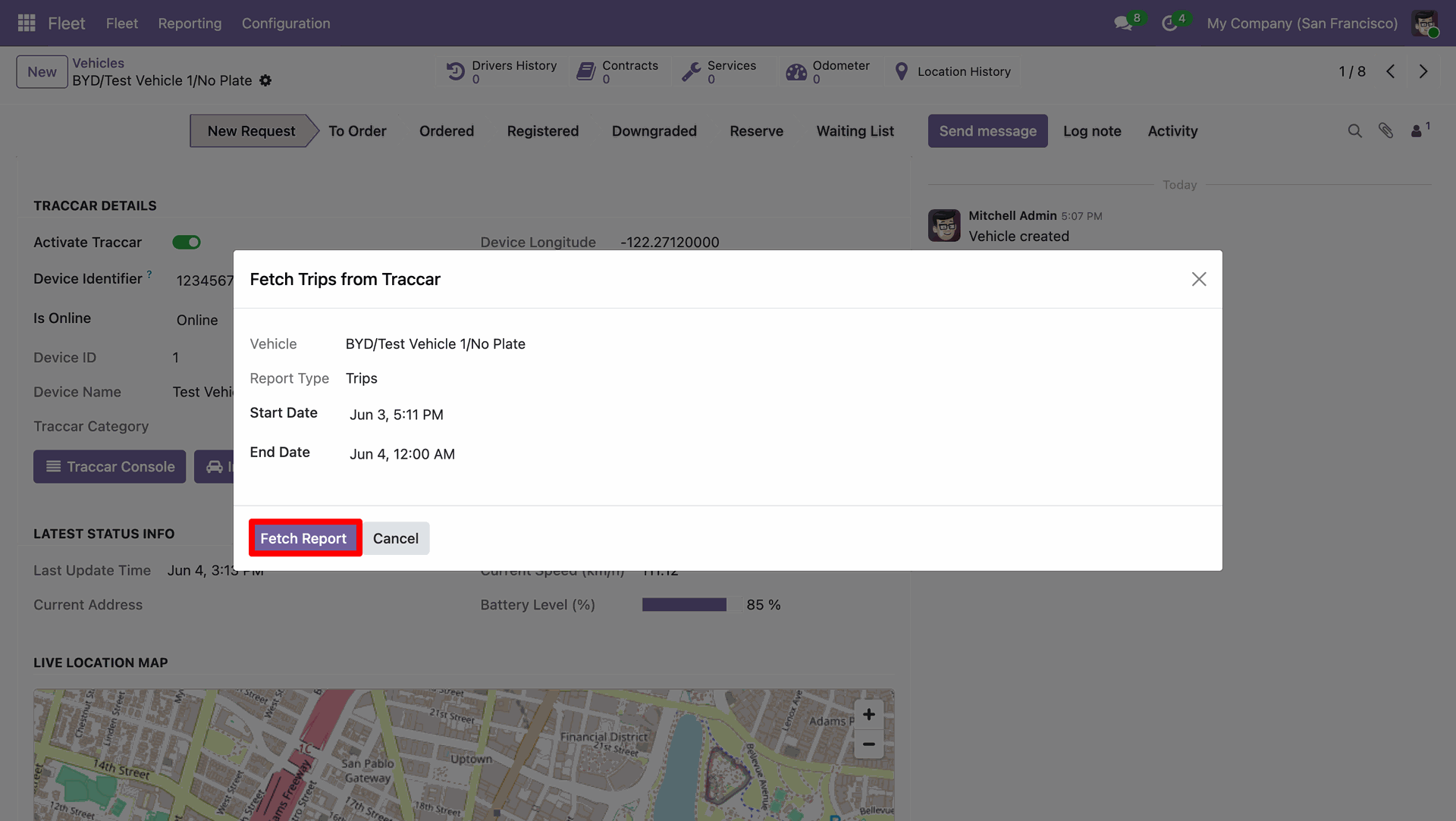1456x821 pixels.
Task: Open the activities clock icon
Action: point(1169,24)
